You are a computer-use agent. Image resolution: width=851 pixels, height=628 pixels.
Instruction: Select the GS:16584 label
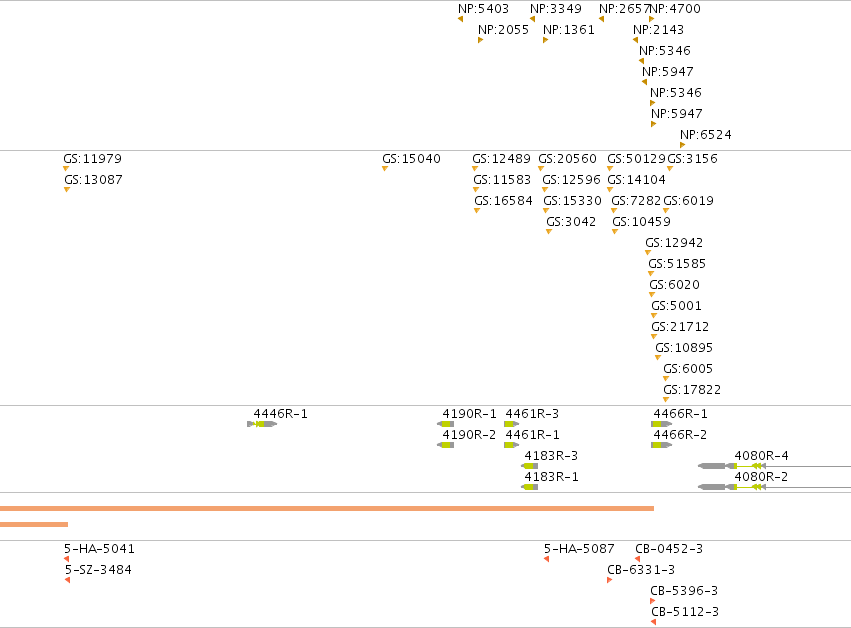coord(503,201)
